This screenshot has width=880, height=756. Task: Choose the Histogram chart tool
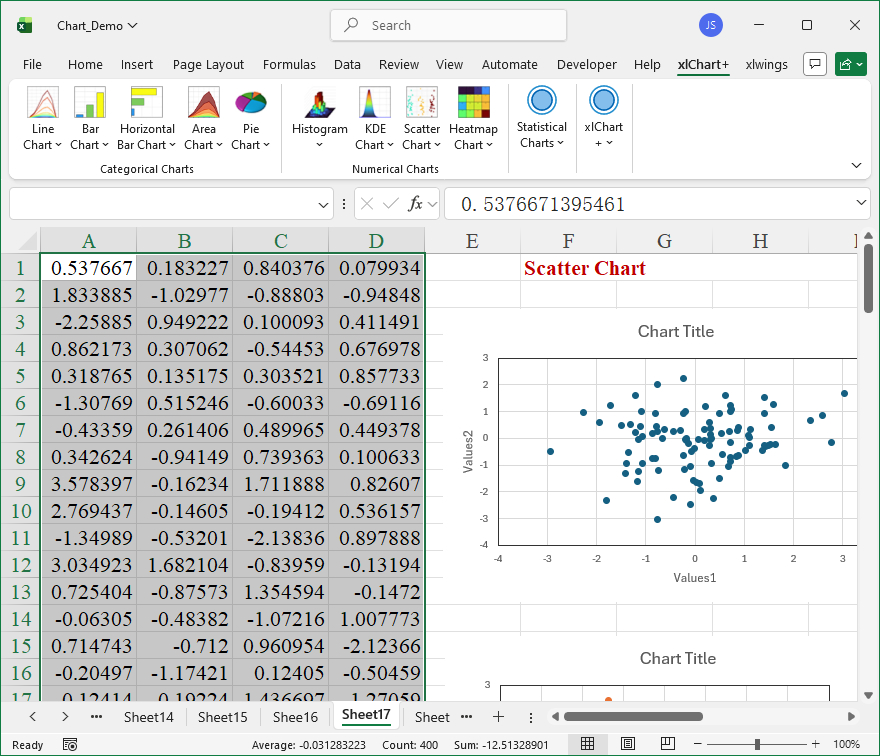coord(319,118)
